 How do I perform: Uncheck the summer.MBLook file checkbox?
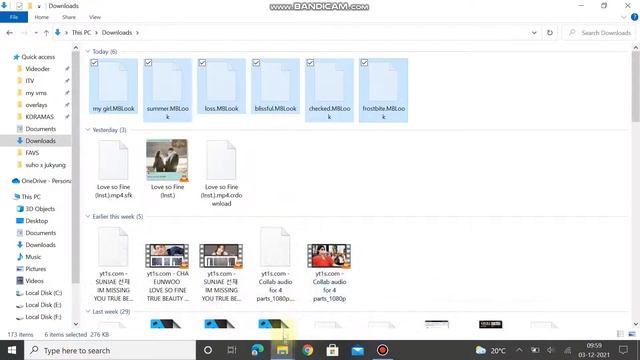(148, 62)
